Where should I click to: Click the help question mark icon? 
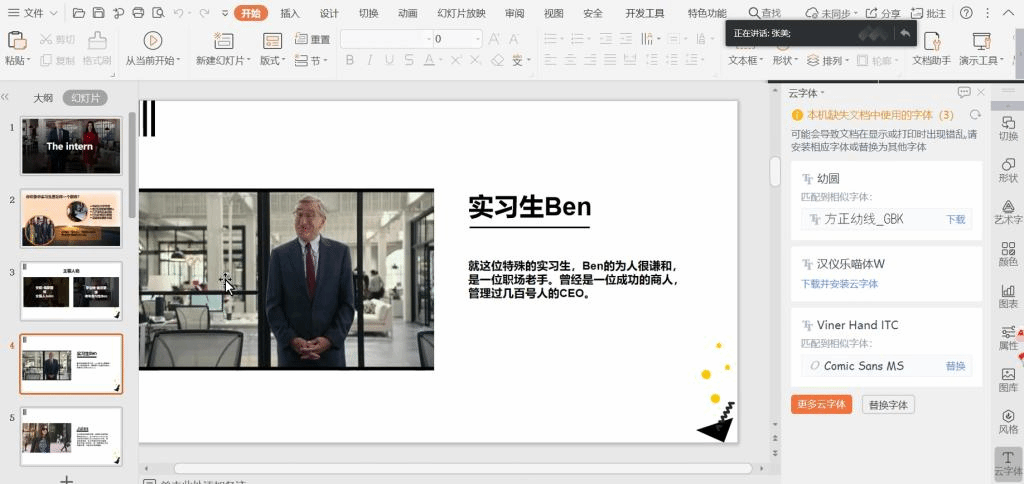point(967,13)
